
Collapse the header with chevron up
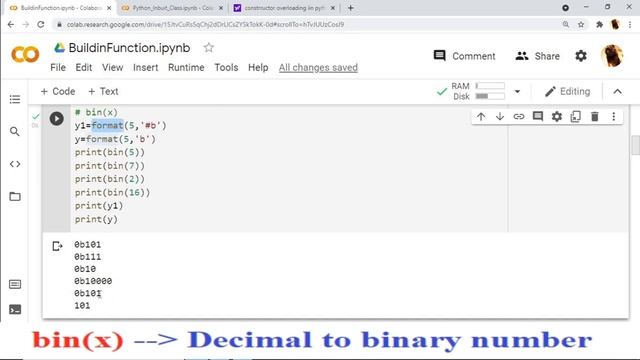click(x=618, y=91)
